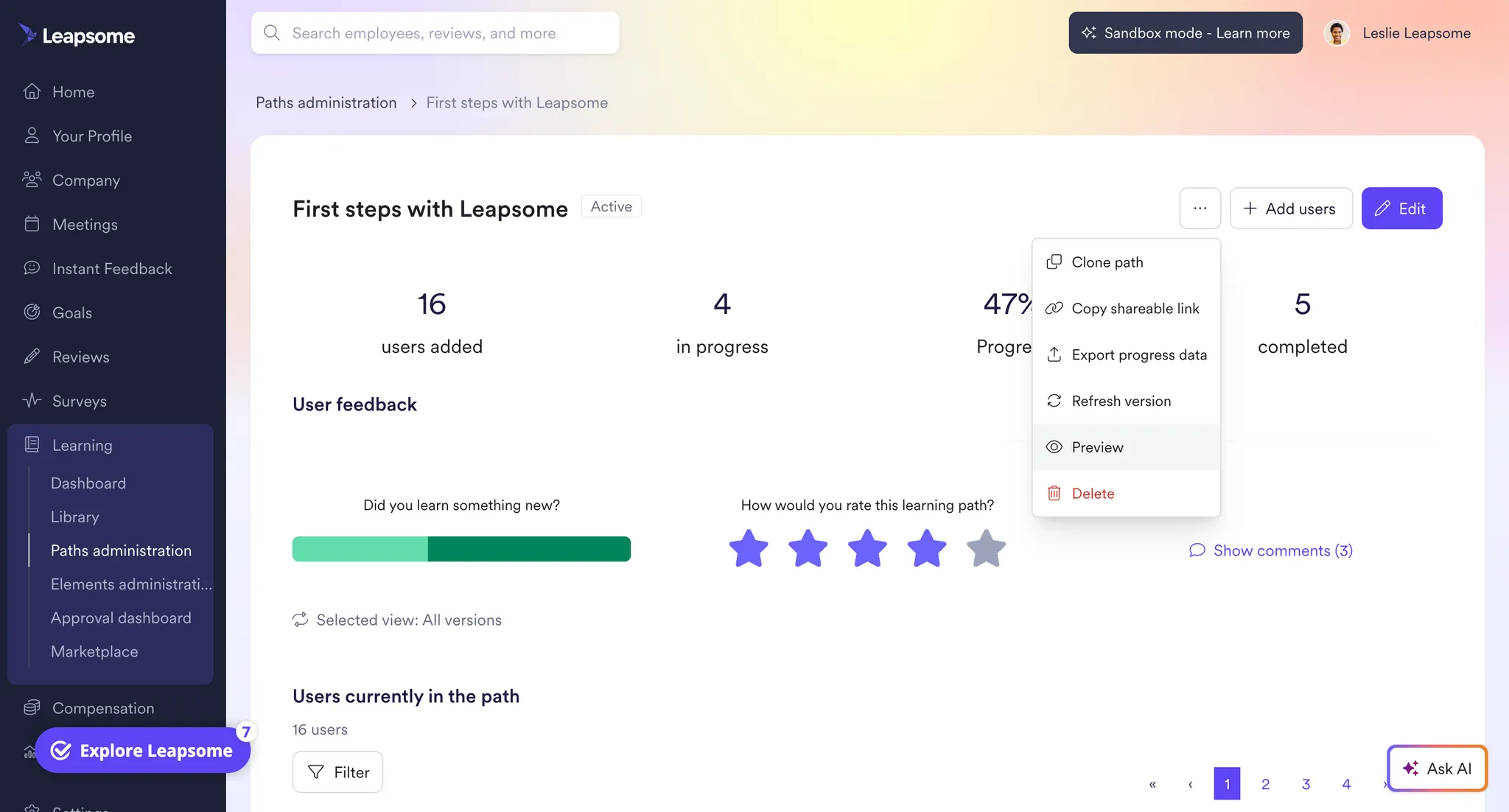Click the green learned-something-new progress bar
Image resolution: width=1509 pixels, height=812 pixels.
tap(461, 550)
